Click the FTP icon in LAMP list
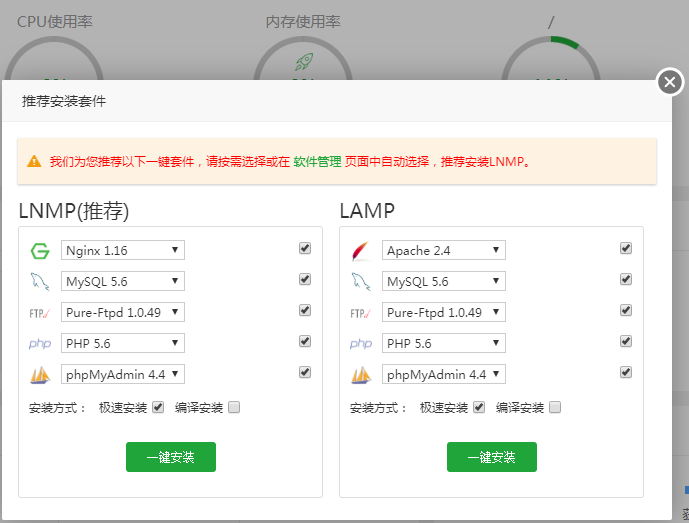 (361, 313)
